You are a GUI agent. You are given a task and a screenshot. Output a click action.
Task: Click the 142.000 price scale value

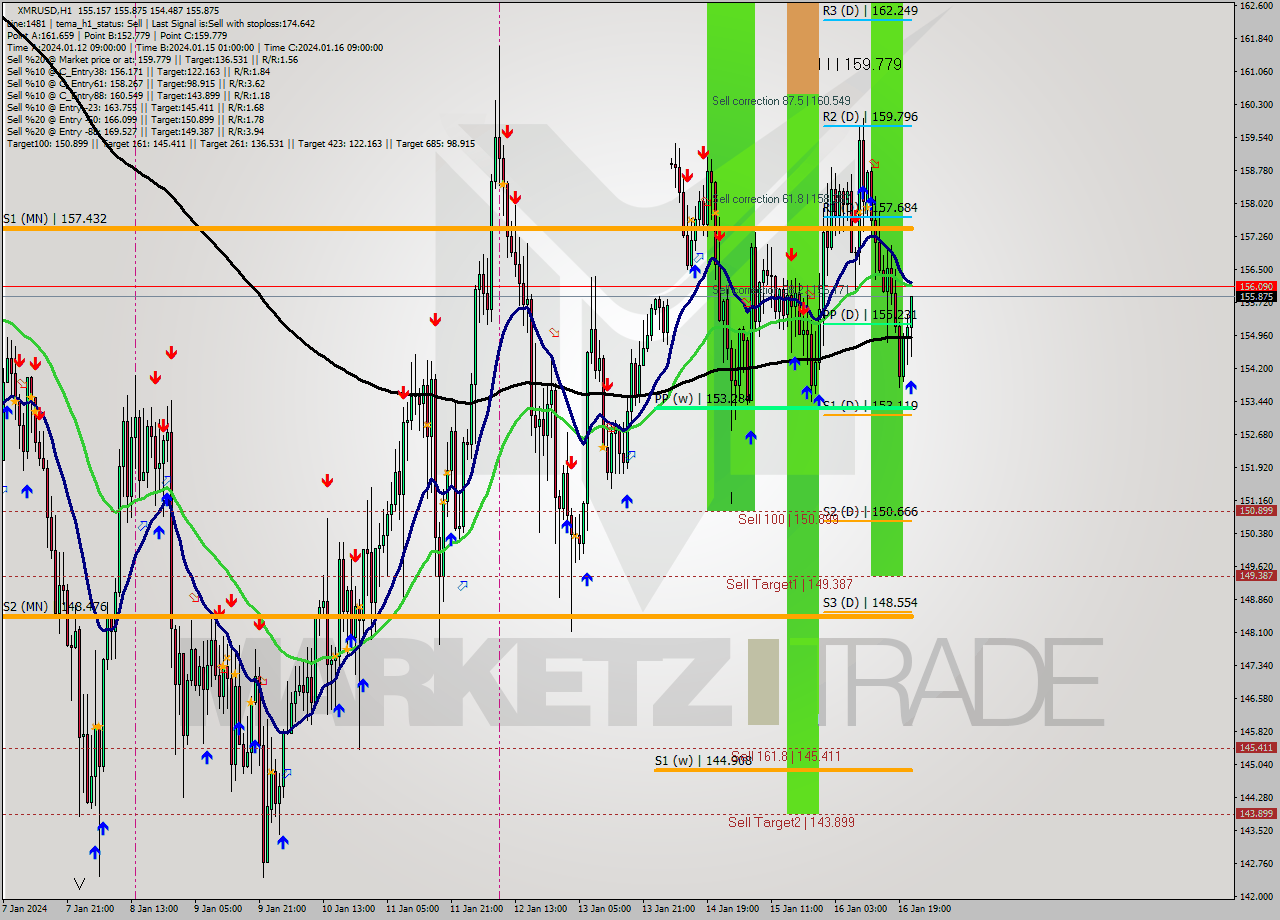pos(1256,896)
